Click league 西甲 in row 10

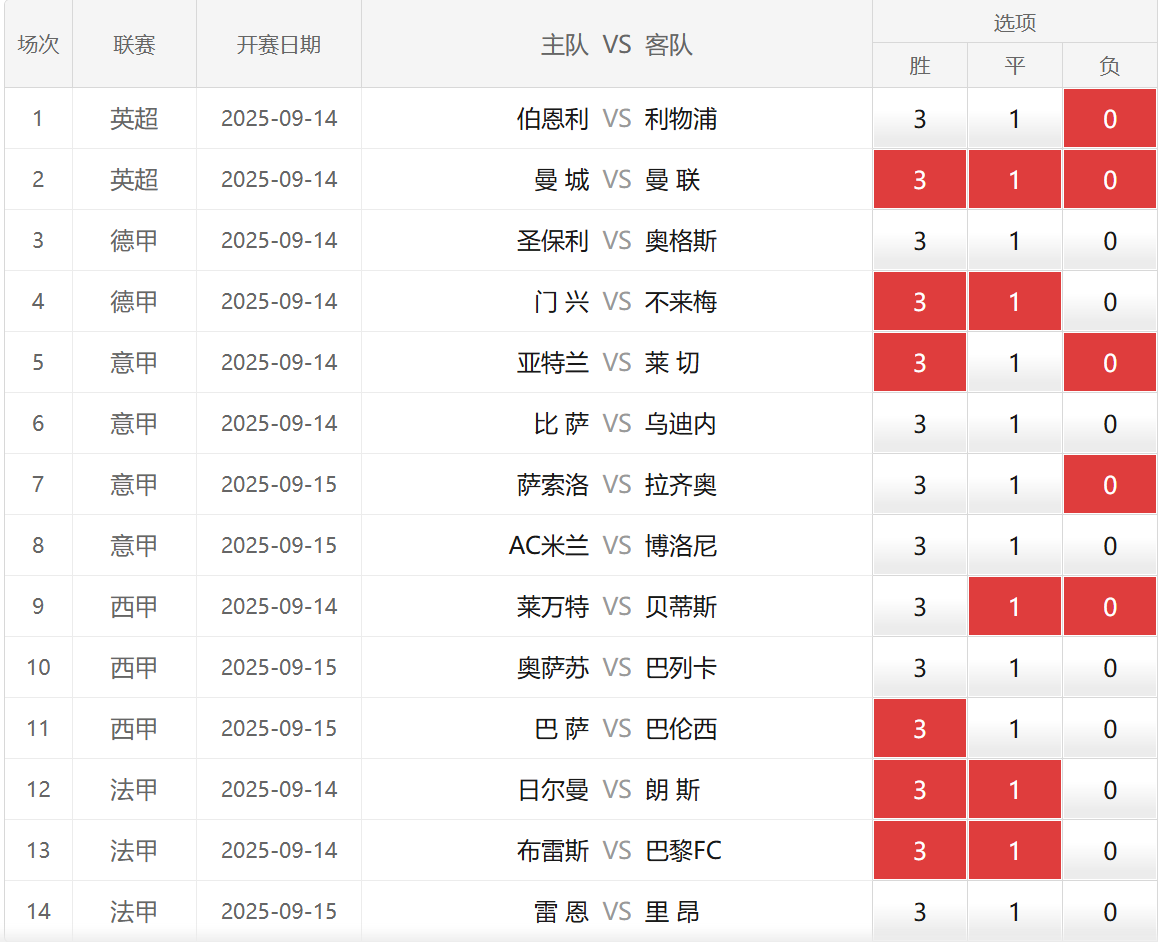click(134, 667)
